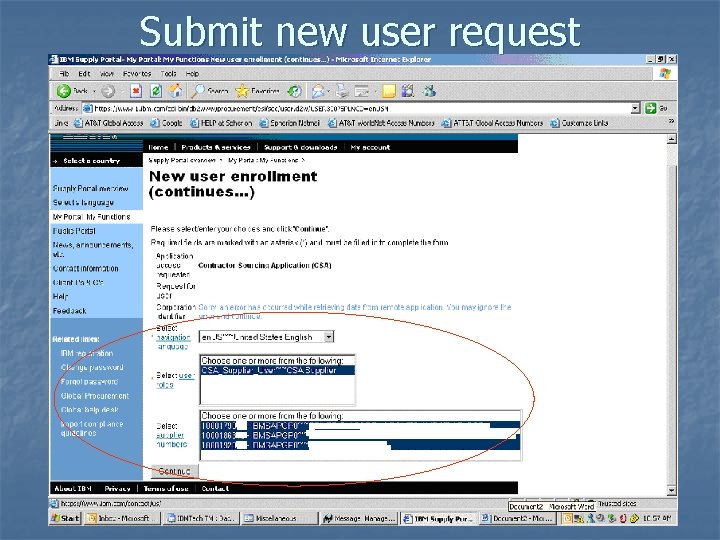Open HELP at Spherion links shortcut
The height and width of the screenshot is (540, 720).
point(221,123)
